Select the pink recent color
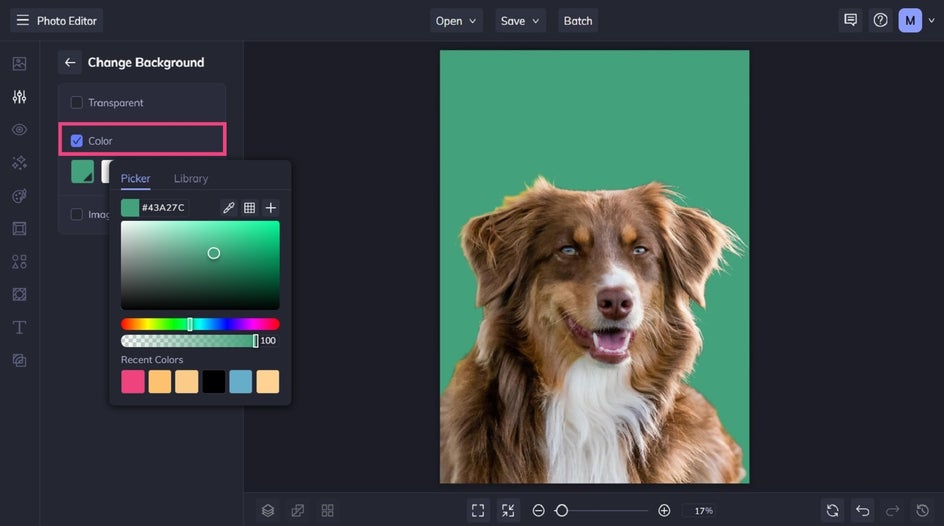Image resolution: width=944 pixels, height=526 pixels. pyautogui.click(x=133, y=382)
